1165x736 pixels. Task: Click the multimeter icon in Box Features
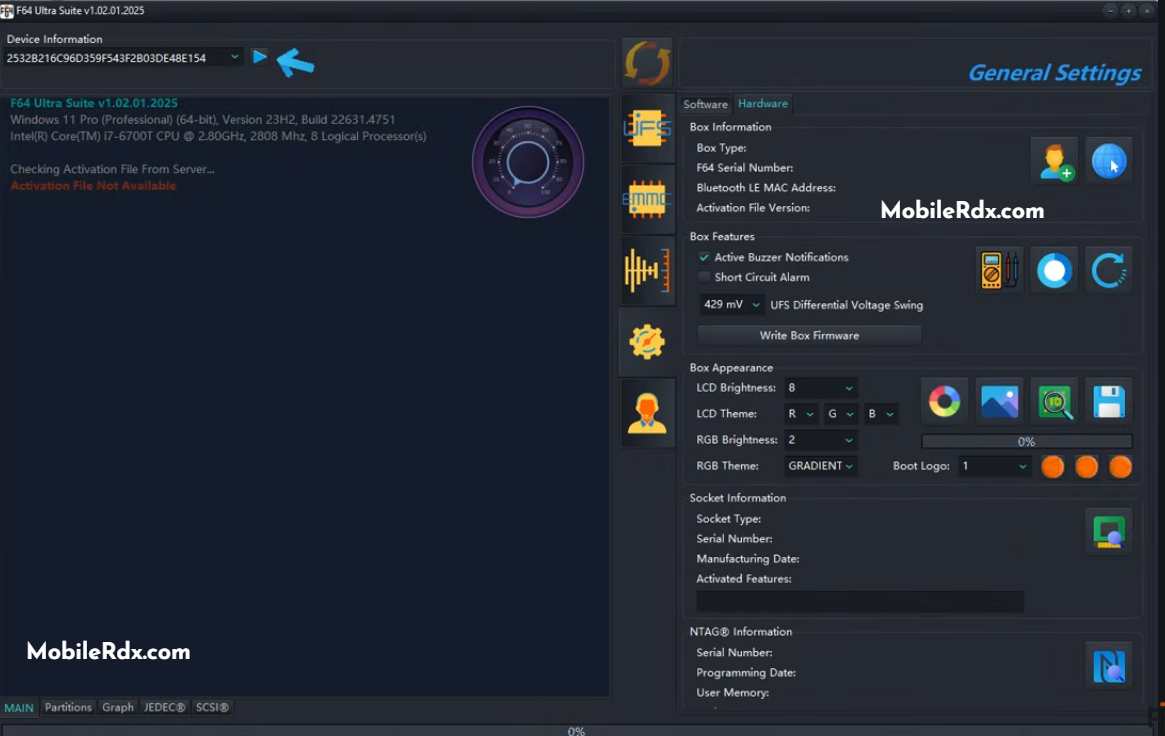[999, 270]
